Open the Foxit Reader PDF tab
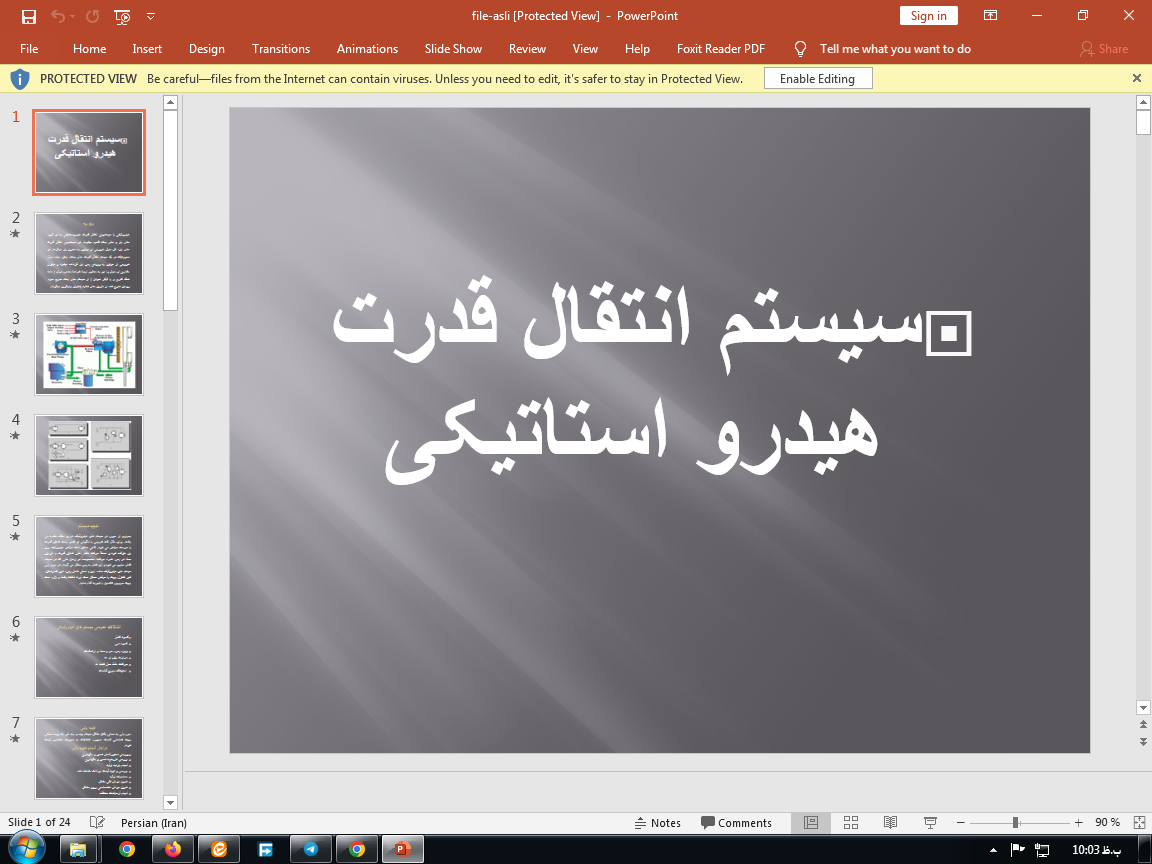The width and height of the screenshot is (1152, 864). tap(721, 48)
